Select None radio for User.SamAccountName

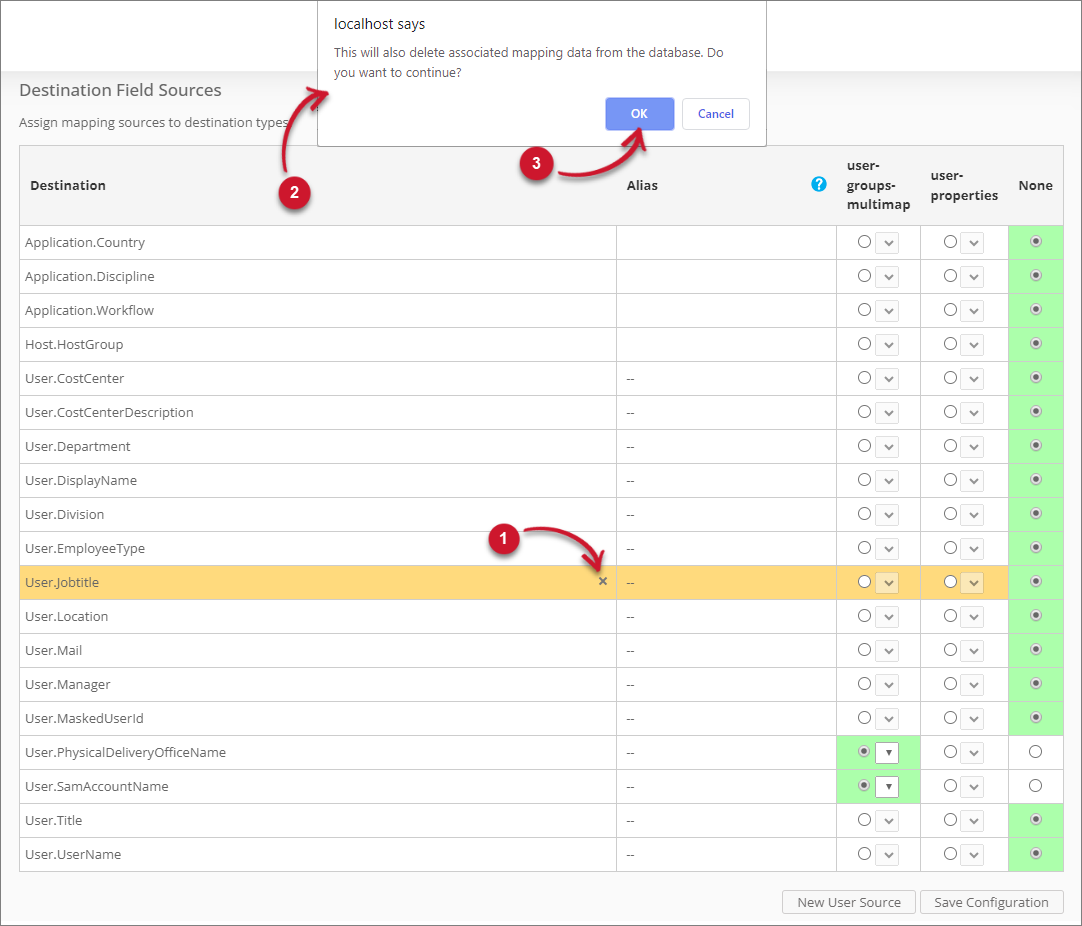(1035, 786)
